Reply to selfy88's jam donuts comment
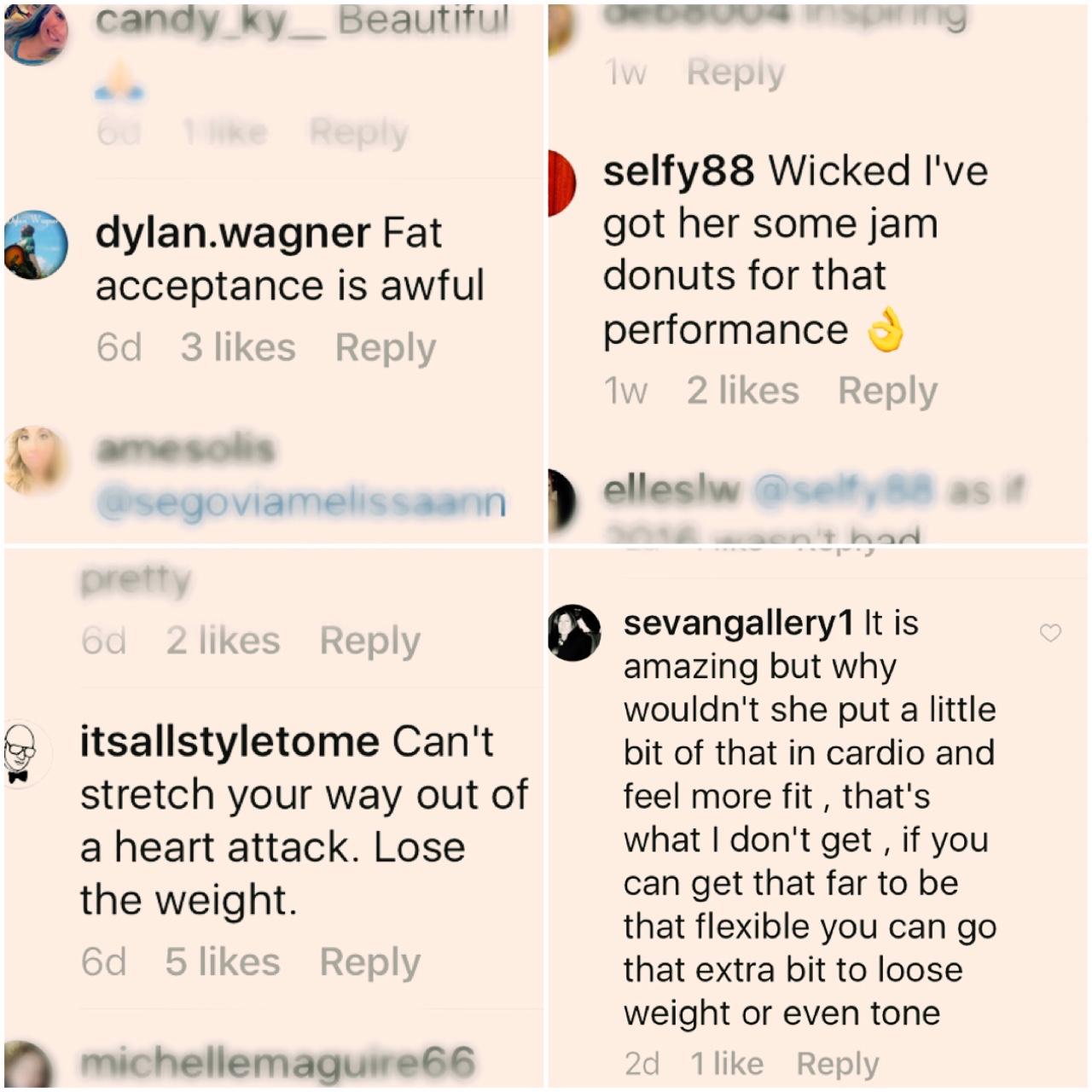 click(x=887, y=392)
